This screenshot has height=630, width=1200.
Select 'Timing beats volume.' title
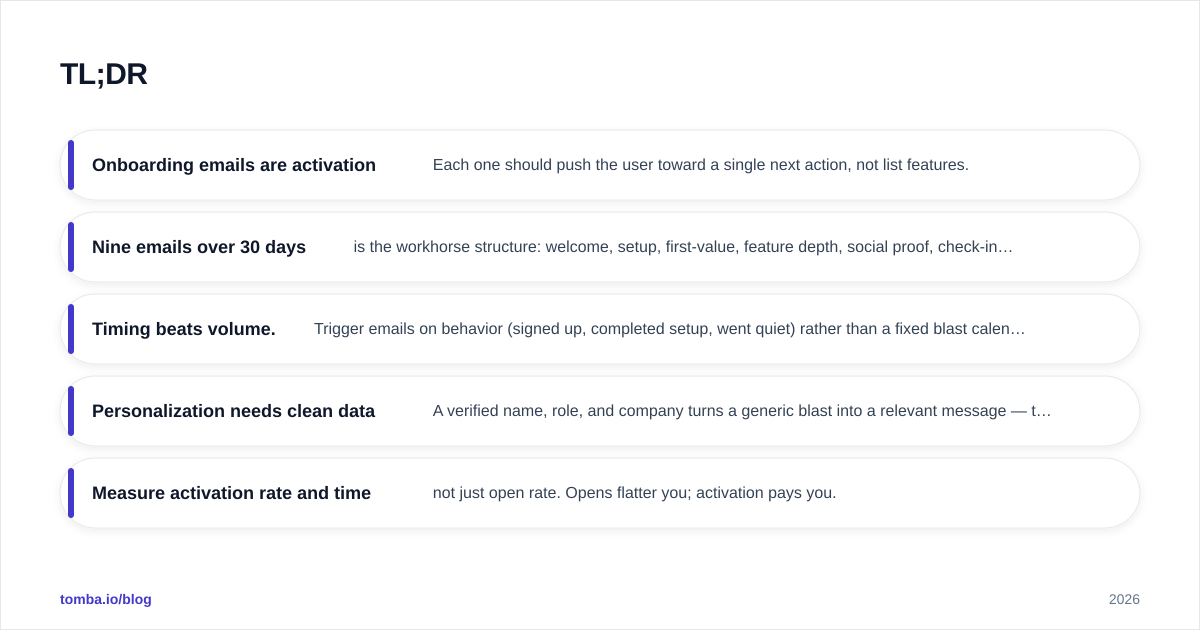click(x=184, y=329)
